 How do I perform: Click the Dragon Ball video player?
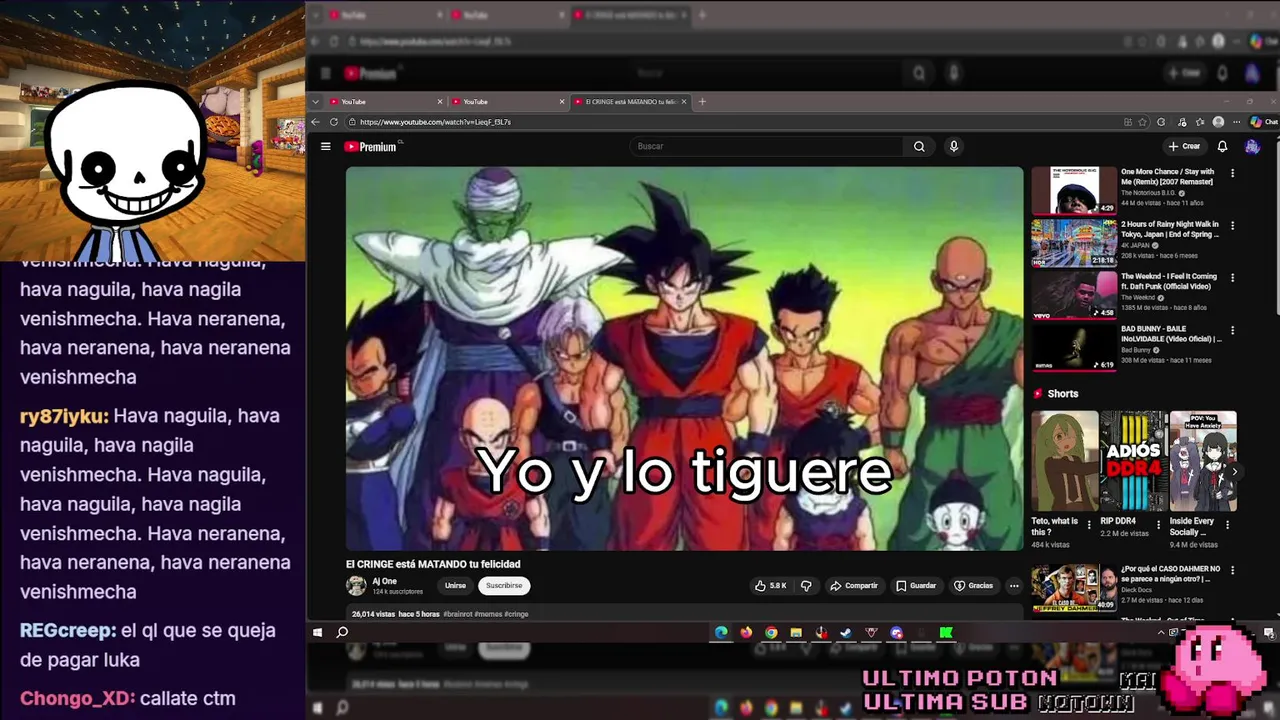point(684,358)
